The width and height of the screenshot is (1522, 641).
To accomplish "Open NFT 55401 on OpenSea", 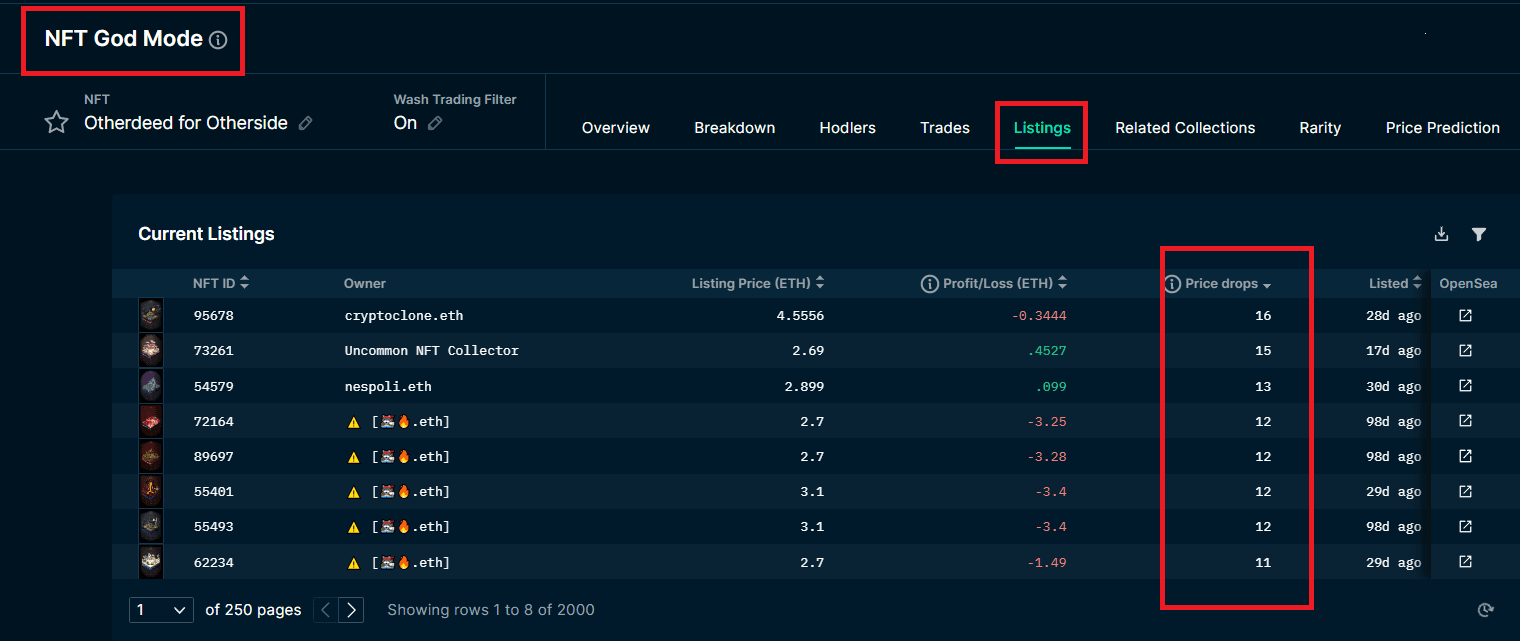I will [1465, 491].
